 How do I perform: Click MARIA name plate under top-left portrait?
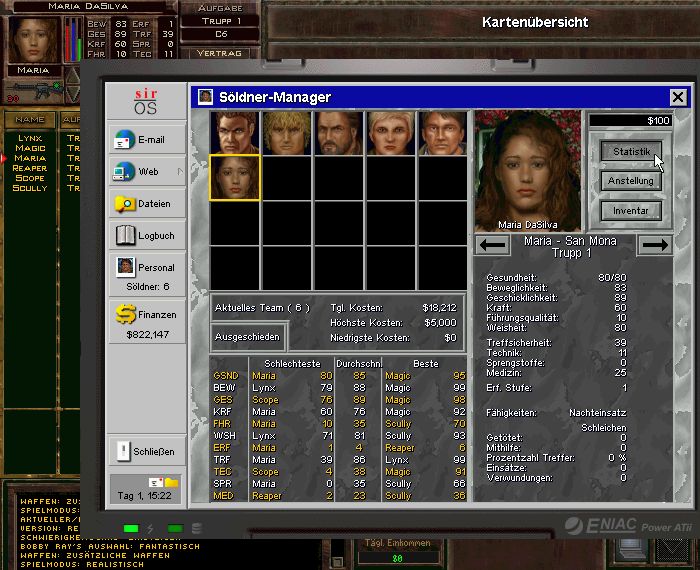pyautogui.click(x=33, y=70)
